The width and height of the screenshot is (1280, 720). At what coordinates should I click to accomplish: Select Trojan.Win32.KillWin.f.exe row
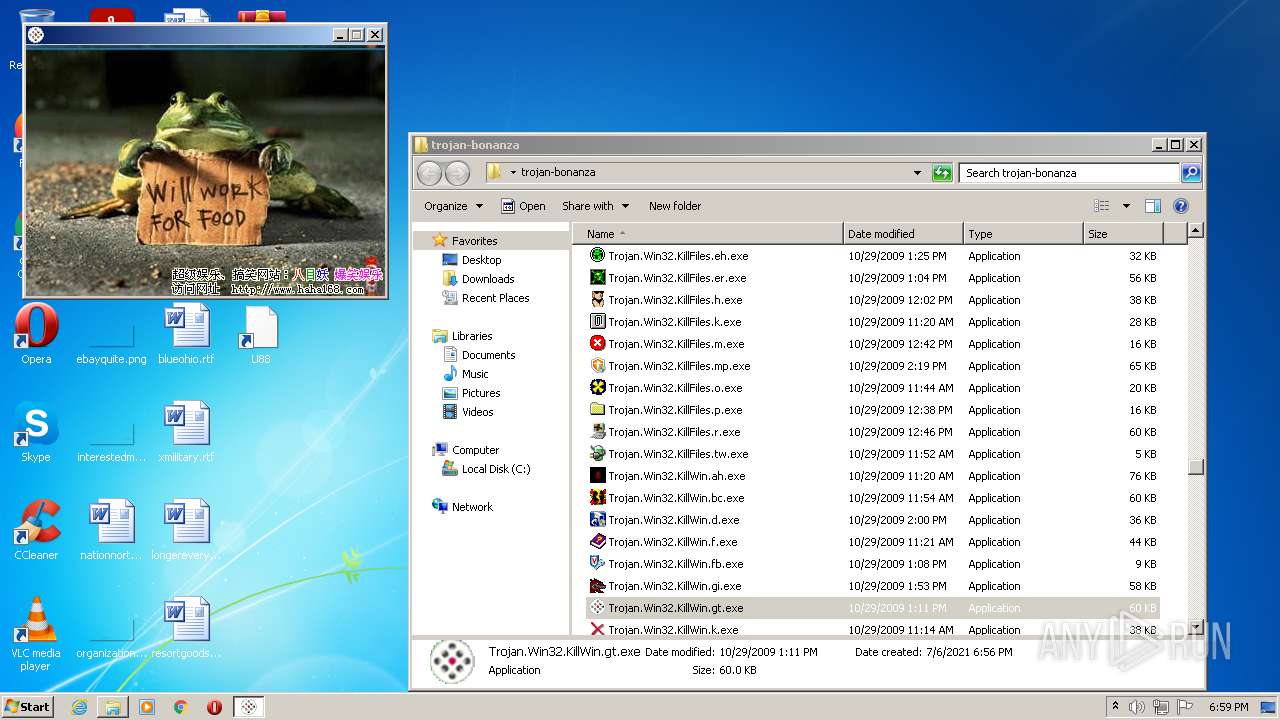tap(873, 542)
